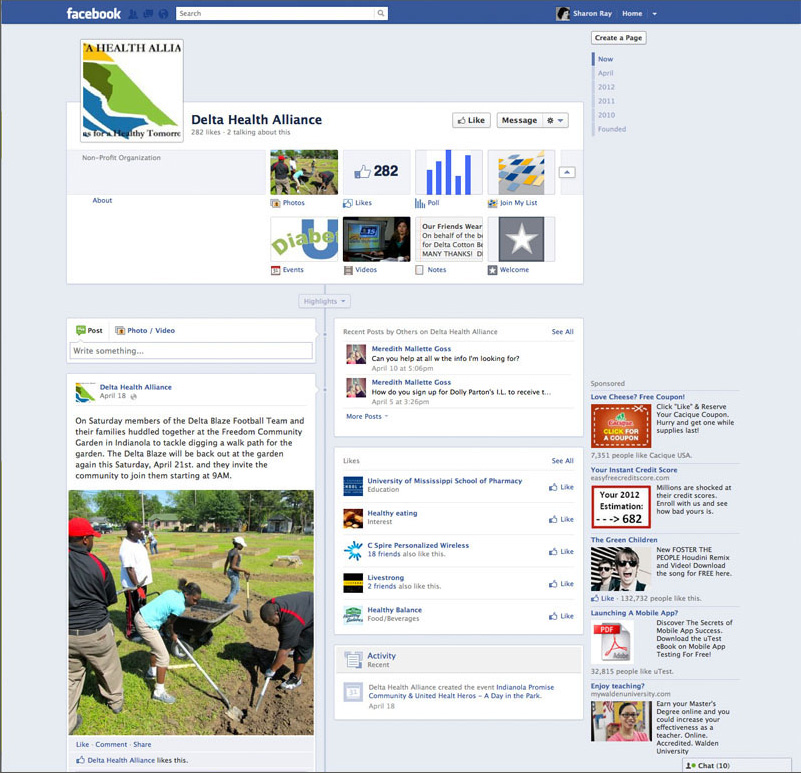Open the gear settings dropdown beside Message
The width and height of the screenshot is (801, 774).
[555, 120]
